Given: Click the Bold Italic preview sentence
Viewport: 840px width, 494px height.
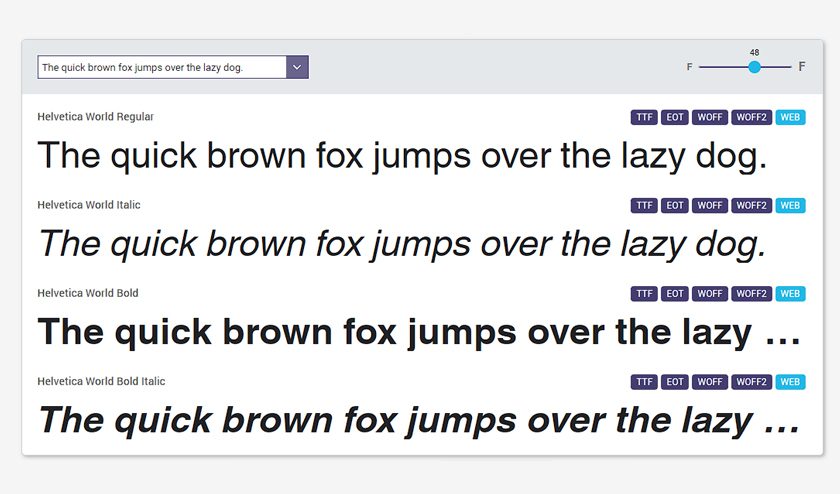Looking at the screenshot, I should [419, 420].
